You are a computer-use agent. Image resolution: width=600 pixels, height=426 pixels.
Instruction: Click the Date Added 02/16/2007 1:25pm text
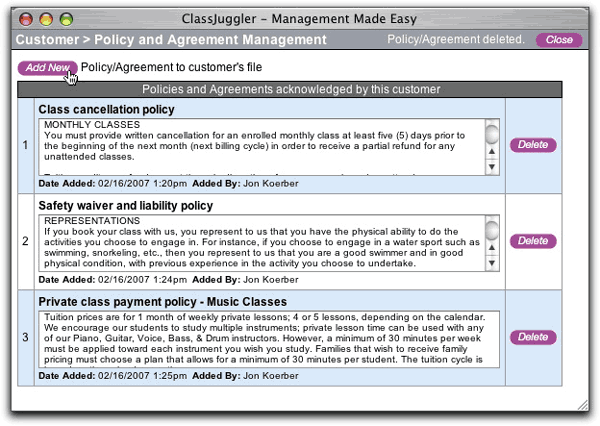pos(112,376)
